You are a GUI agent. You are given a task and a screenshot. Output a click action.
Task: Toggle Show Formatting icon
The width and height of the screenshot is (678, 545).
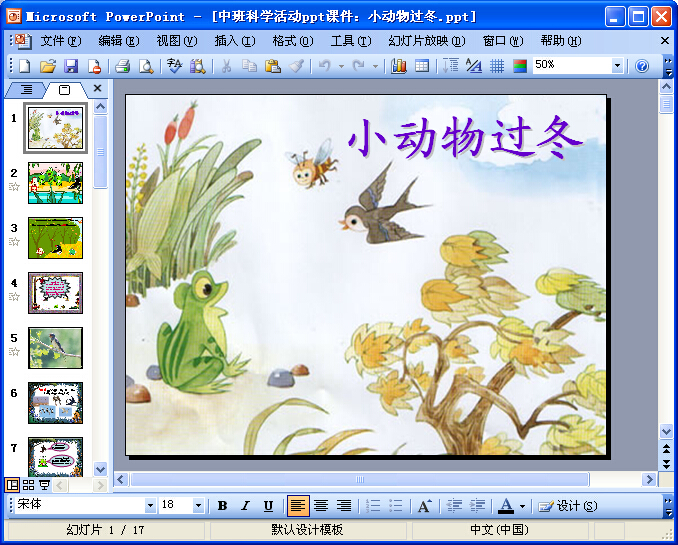click(474, 66)
